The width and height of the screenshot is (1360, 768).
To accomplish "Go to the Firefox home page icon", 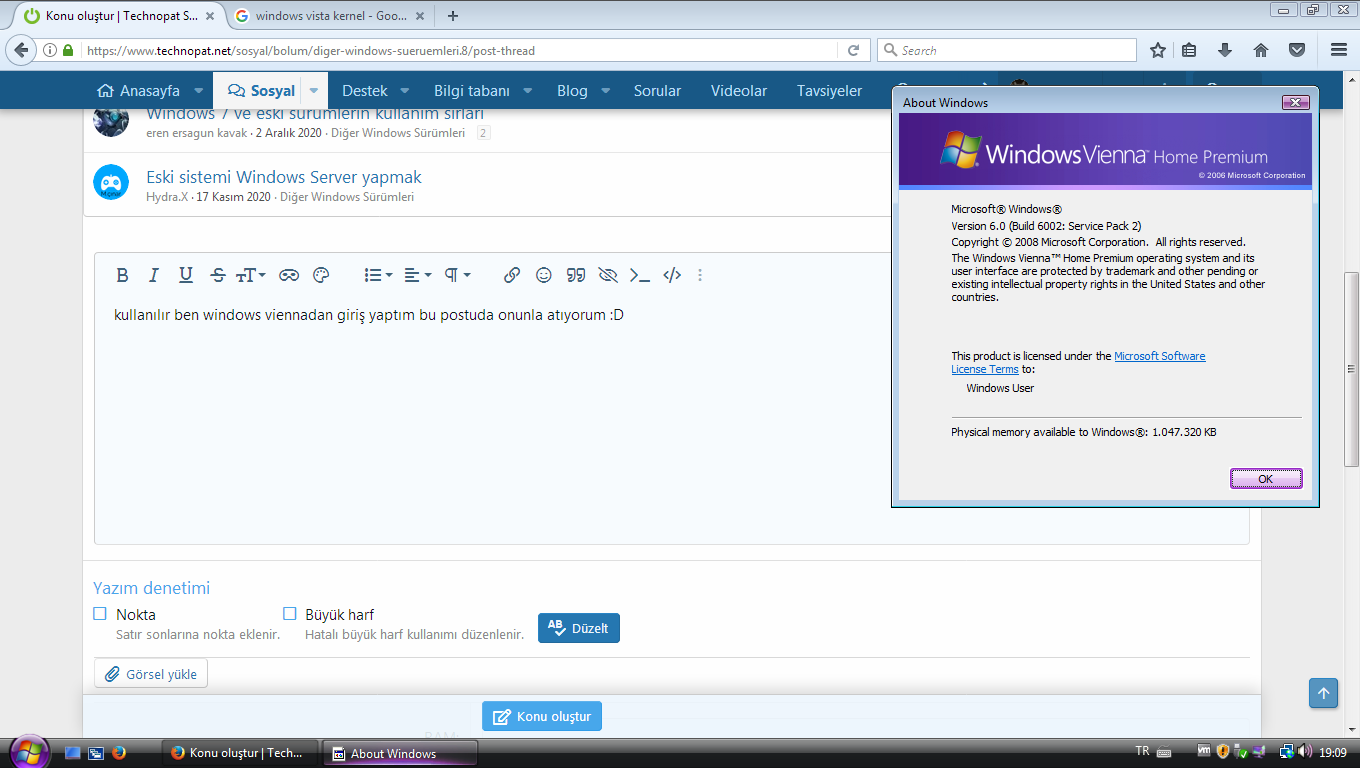I will tap(1261, 50).
